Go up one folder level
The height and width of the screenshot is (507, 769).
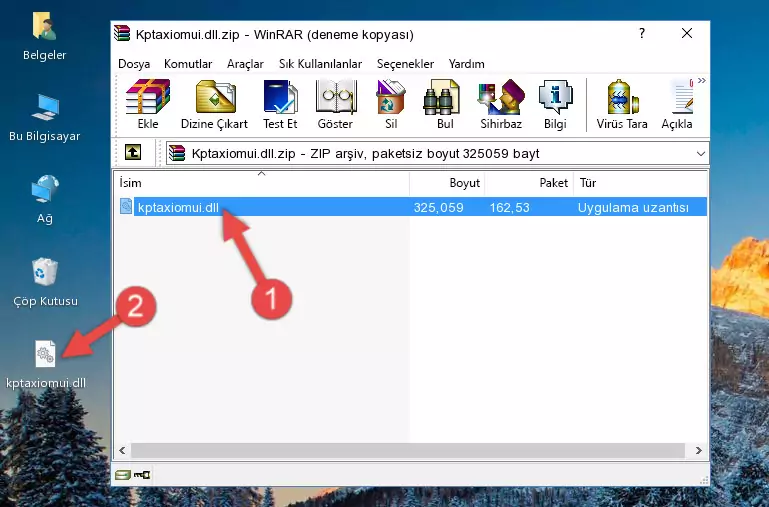(133, 152)
